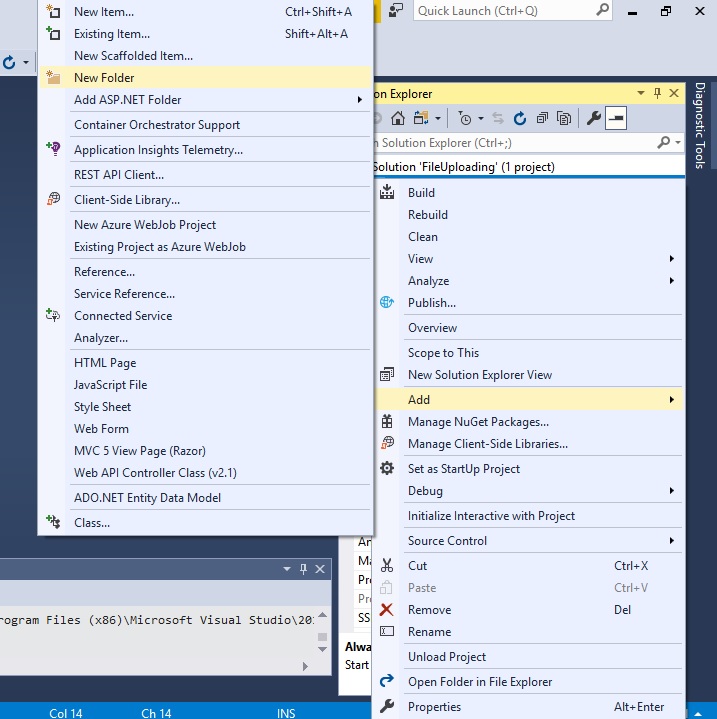Viewport: 717px width, 719px height.
Task: Choose REST API Client...
Action: point(205,175)
